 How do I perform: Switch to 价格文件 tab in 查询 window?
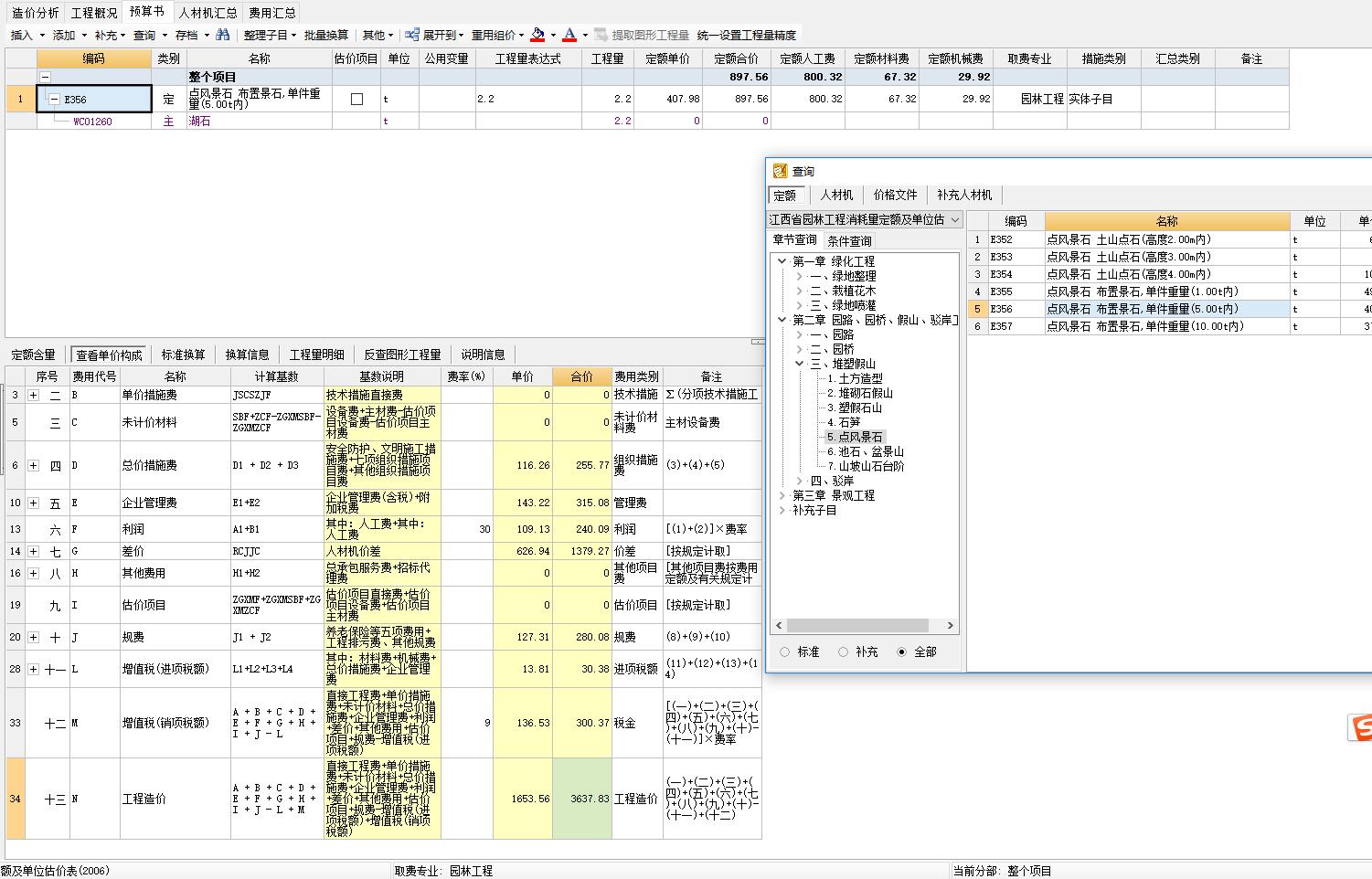tap(895, 195)
